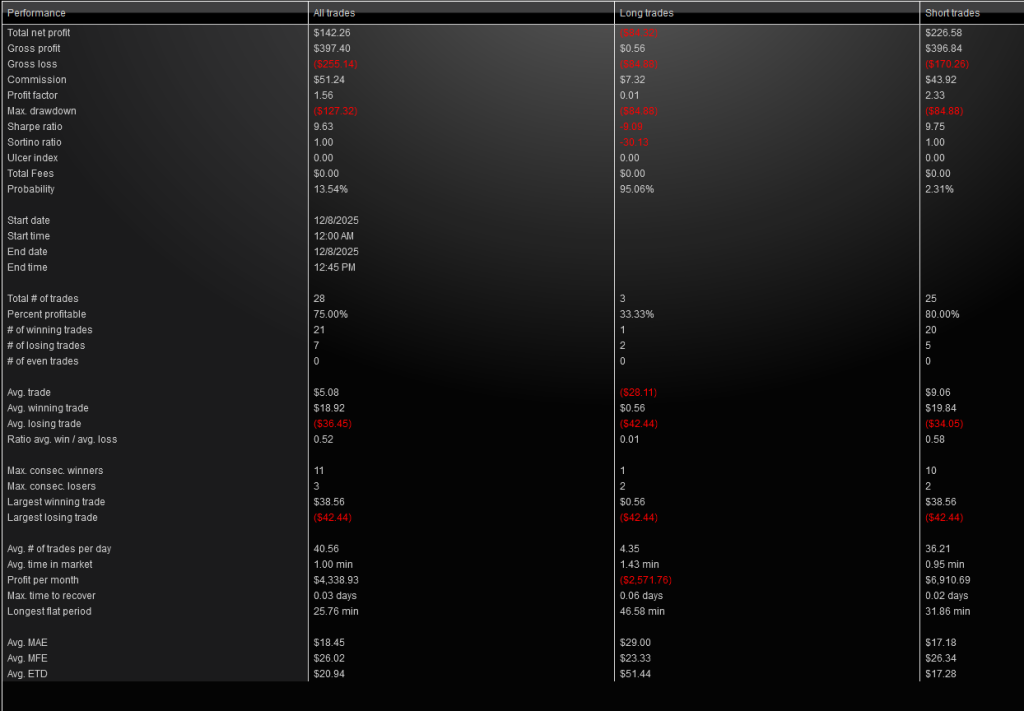The image size is (1024, 711).
Task: Click the Profit factor value 1.56
Action: click(x=322, y=95)
